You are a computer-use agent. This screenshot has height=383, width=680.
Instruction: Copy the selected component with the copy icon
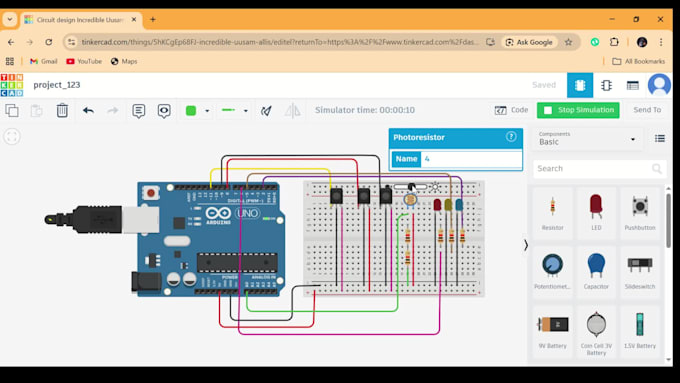point(12,111)
